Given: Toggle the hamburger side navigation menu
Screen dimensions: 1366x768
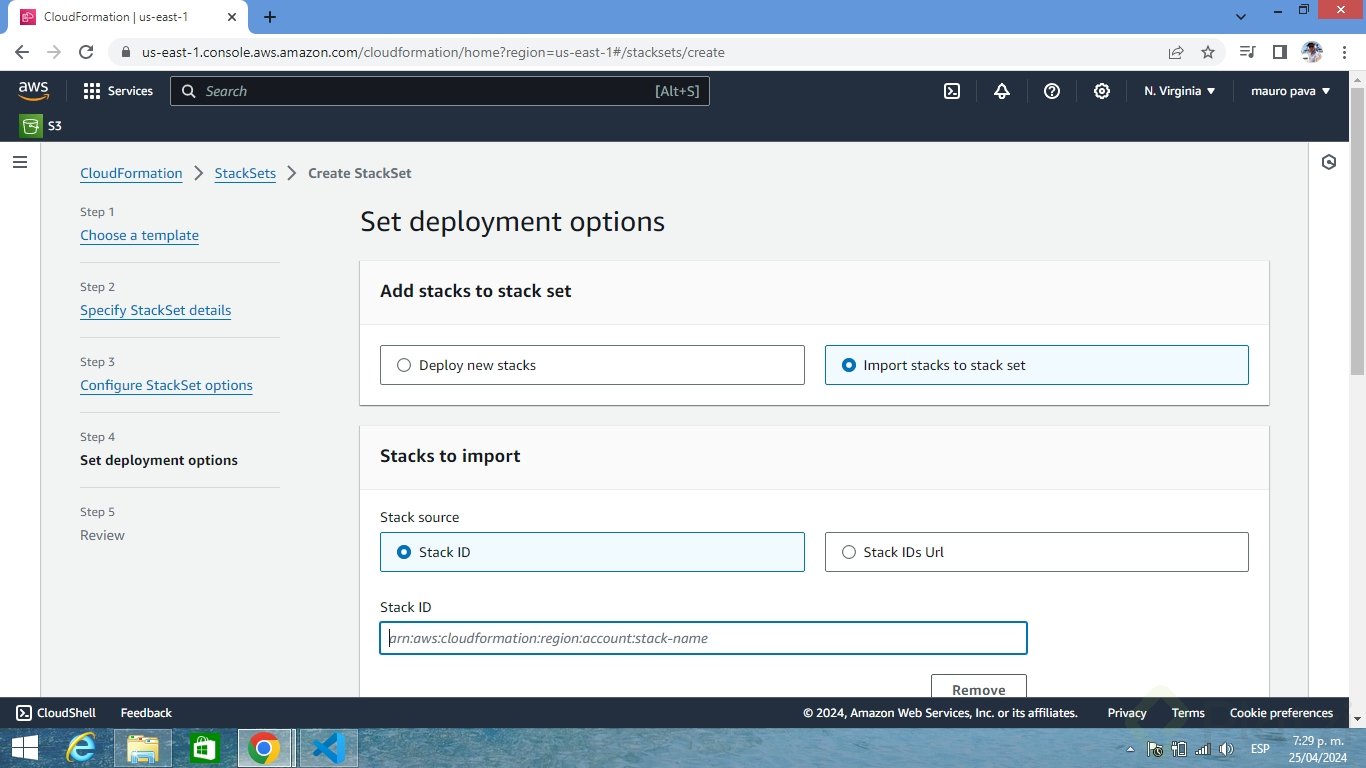Looking at the screenshot, I should click(x=20, y=162).
